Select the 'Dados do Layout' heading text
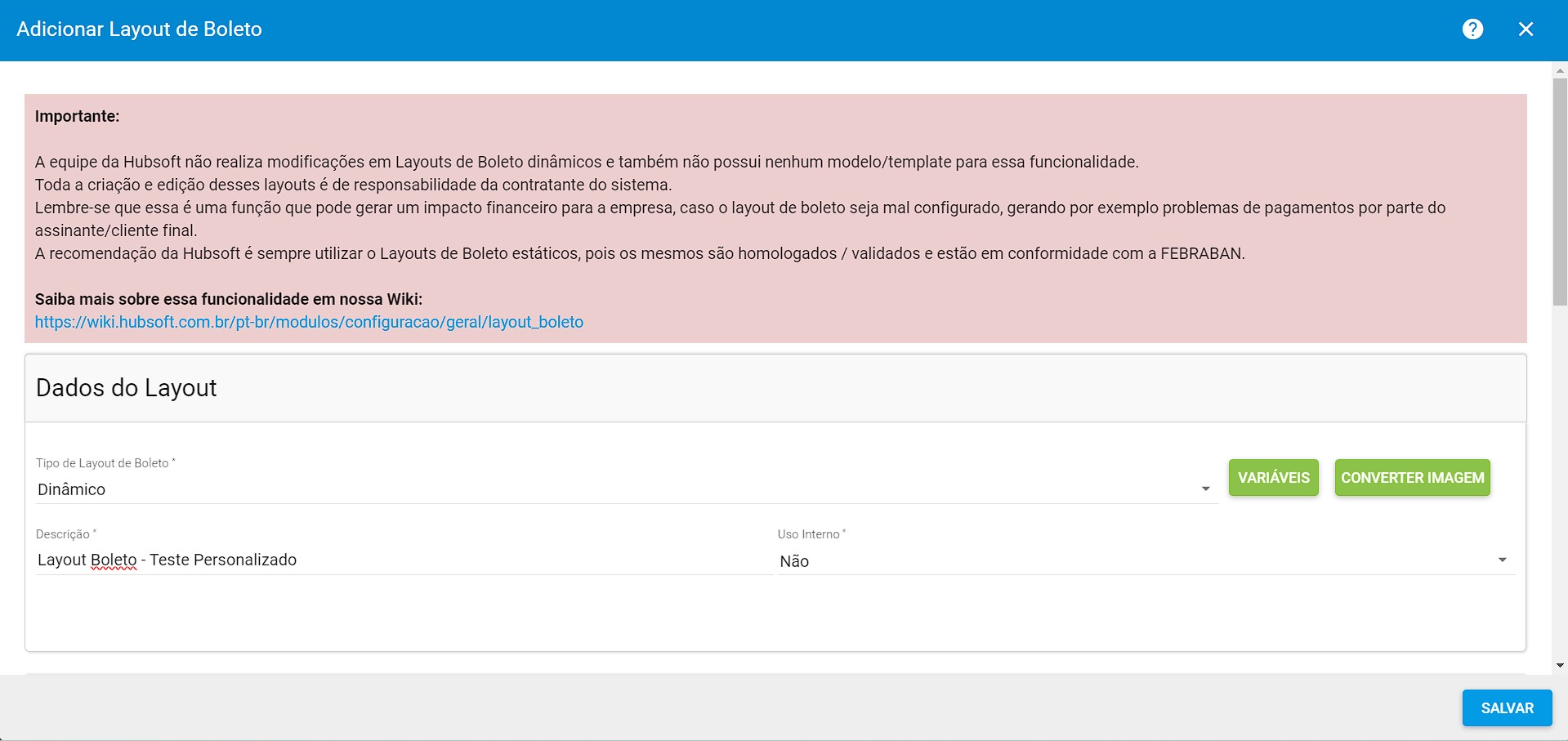The width and height of the screenshot is (1568, 741). [127, 388]
